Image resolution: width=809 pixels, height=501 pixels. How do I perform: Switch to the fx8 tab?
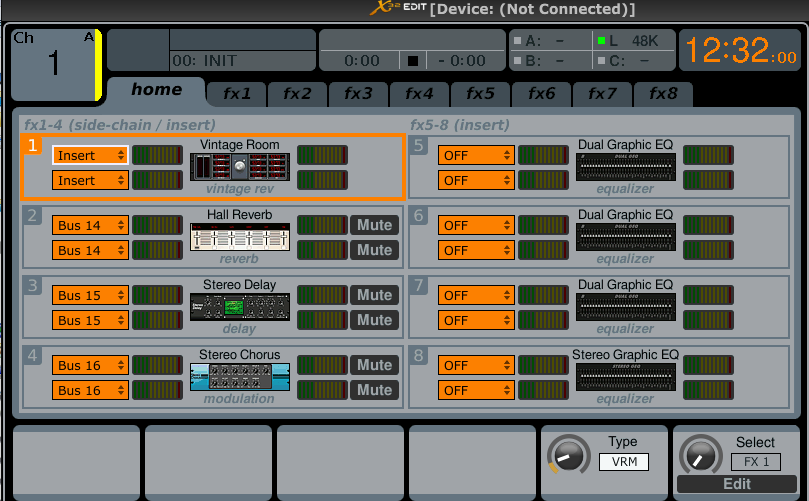(663, 94)
